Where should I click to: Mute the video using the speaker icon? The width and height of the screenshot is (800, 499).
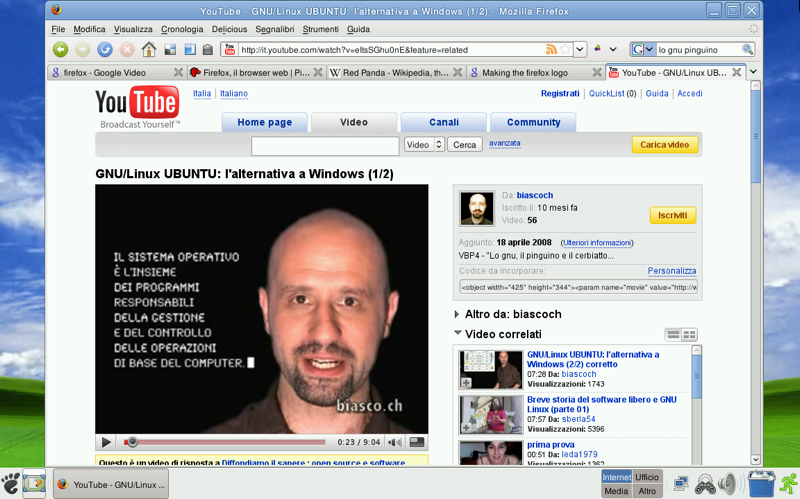[395, 442]
